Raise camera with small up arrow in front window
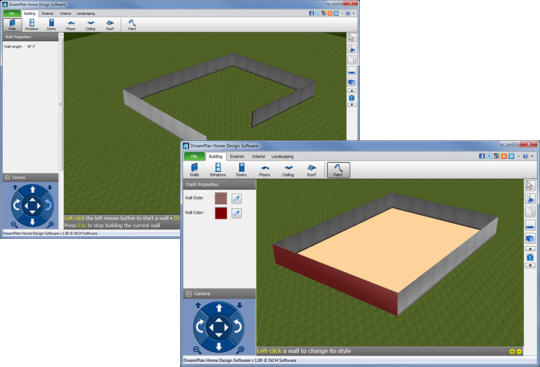 [198, 305]
